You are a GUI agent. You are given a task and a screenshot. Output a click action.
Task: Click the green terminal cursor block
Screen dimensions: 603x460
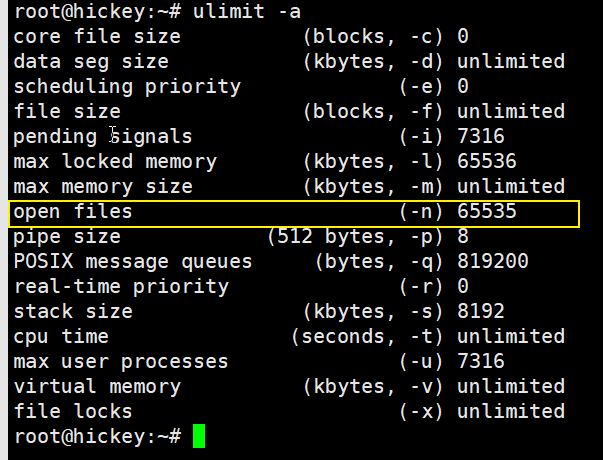click(199, 436)
